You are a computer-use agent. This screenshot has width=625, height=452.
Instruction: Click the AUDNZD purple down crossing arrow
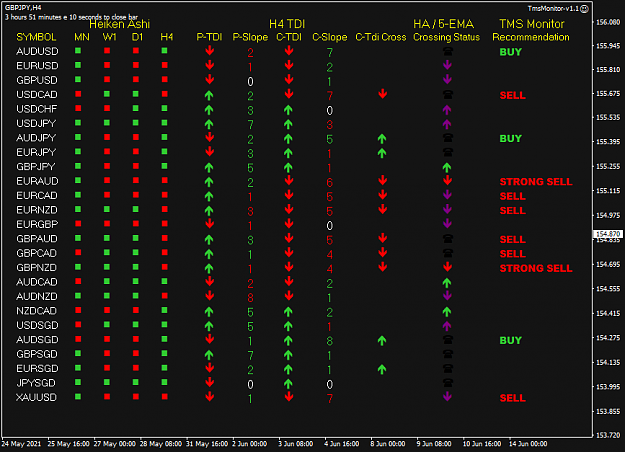click(447, 296)
